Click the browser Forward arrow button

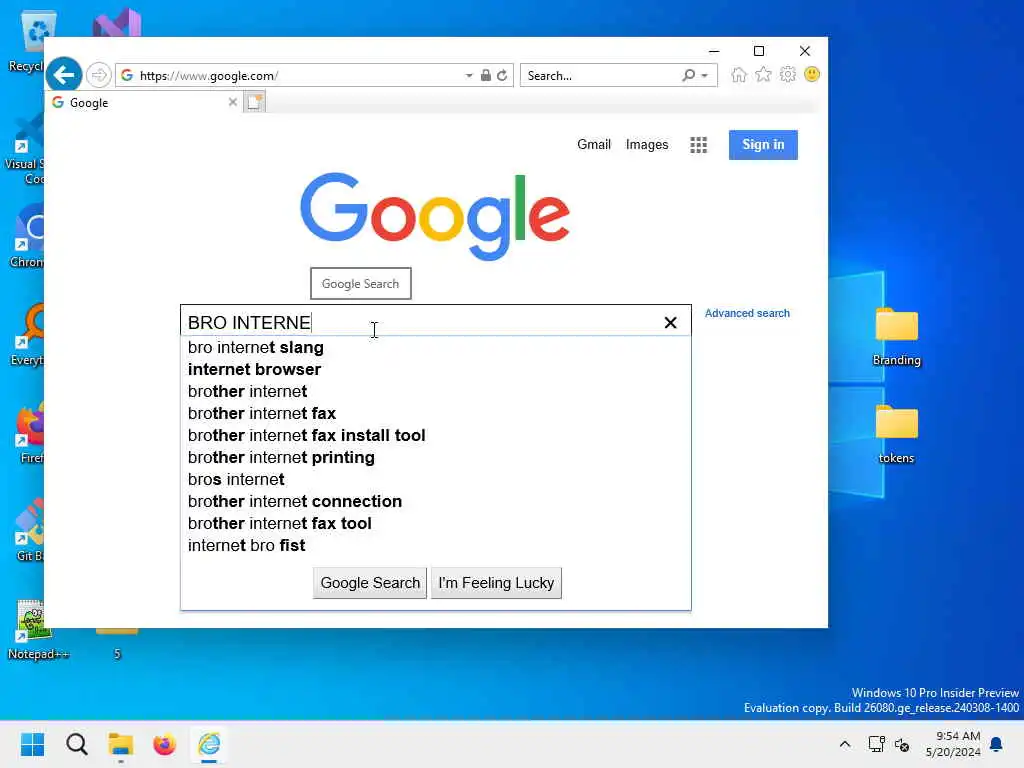[x=99, y=75]
